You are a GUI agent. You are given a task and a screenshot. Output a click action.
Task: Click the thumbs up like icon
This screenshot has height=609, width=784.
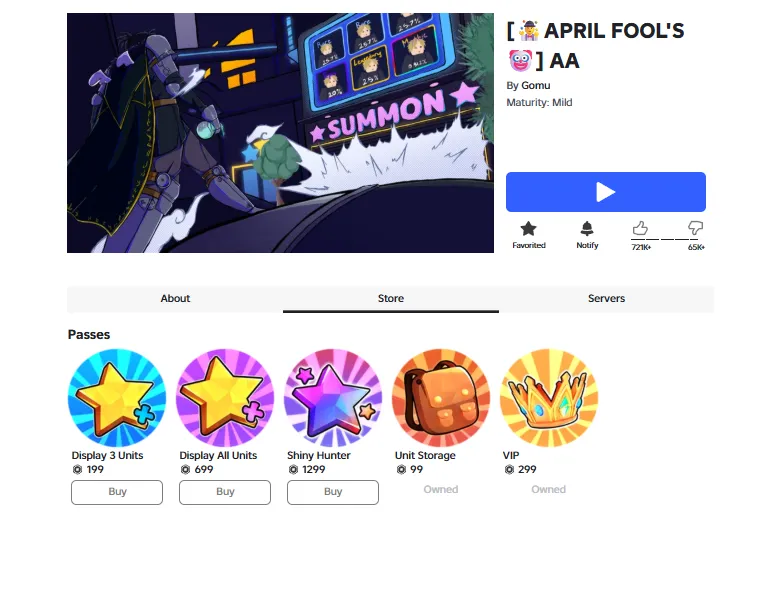tap(640, 228)
